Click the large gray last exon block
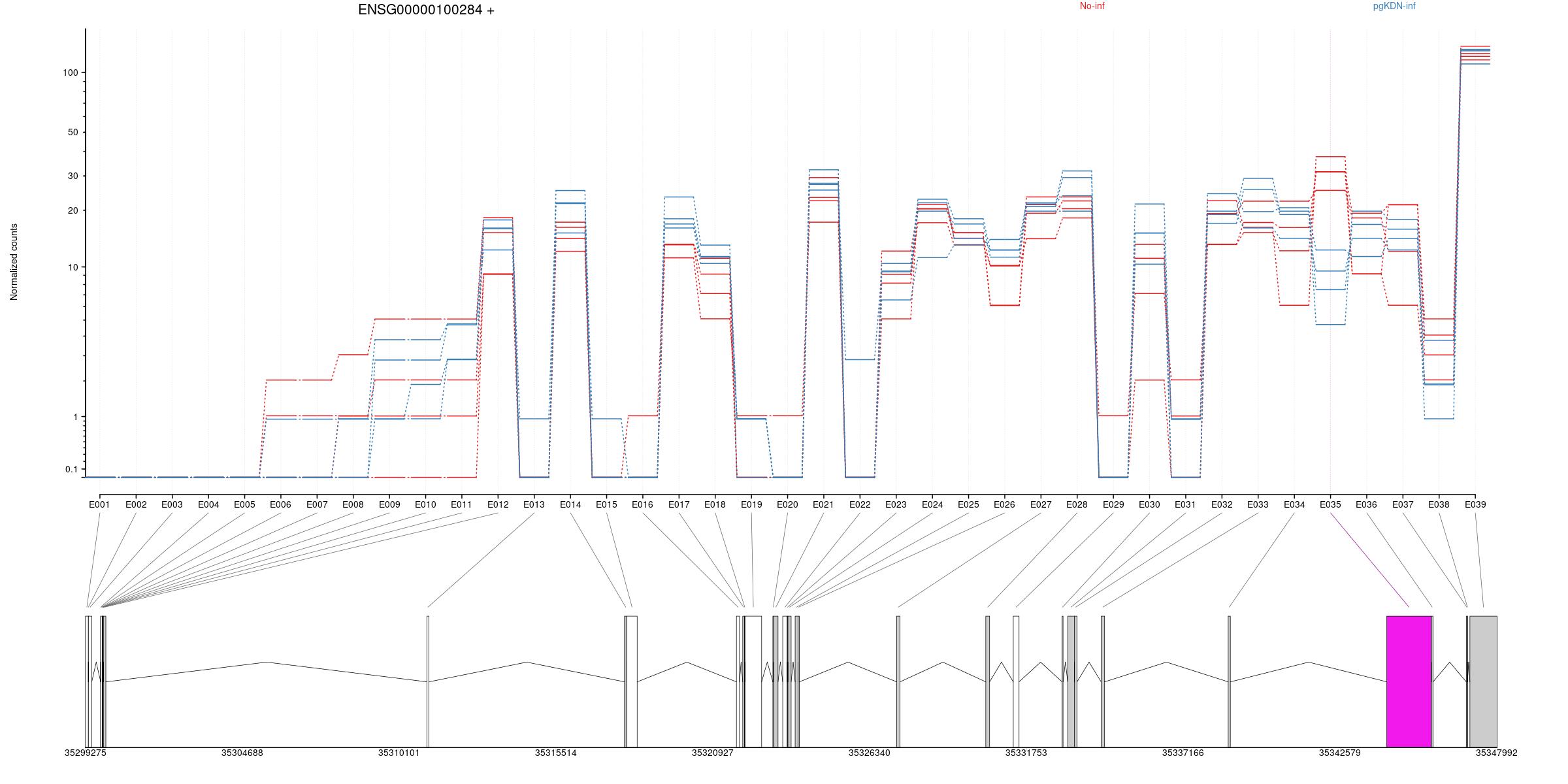This screenshot has height=784, width=1568. (1483, 681)
